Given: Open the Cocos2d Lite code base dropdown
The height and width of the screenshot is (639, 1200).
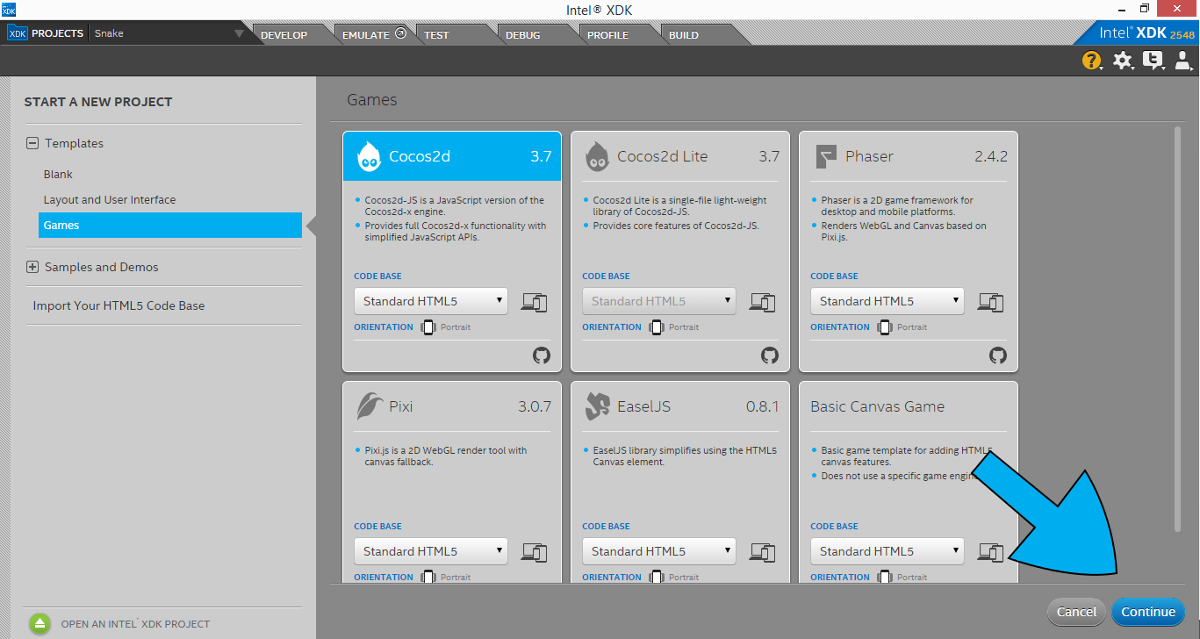Looking at the screenshot, I should tap(659, 301).
